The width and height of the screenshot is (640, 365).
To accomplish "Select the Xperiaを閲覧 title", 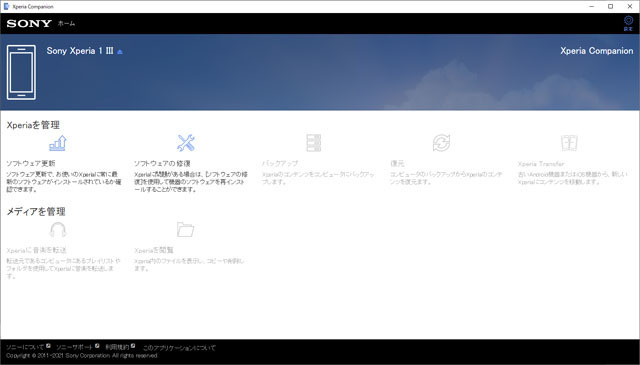I will [x=154, y=250].
